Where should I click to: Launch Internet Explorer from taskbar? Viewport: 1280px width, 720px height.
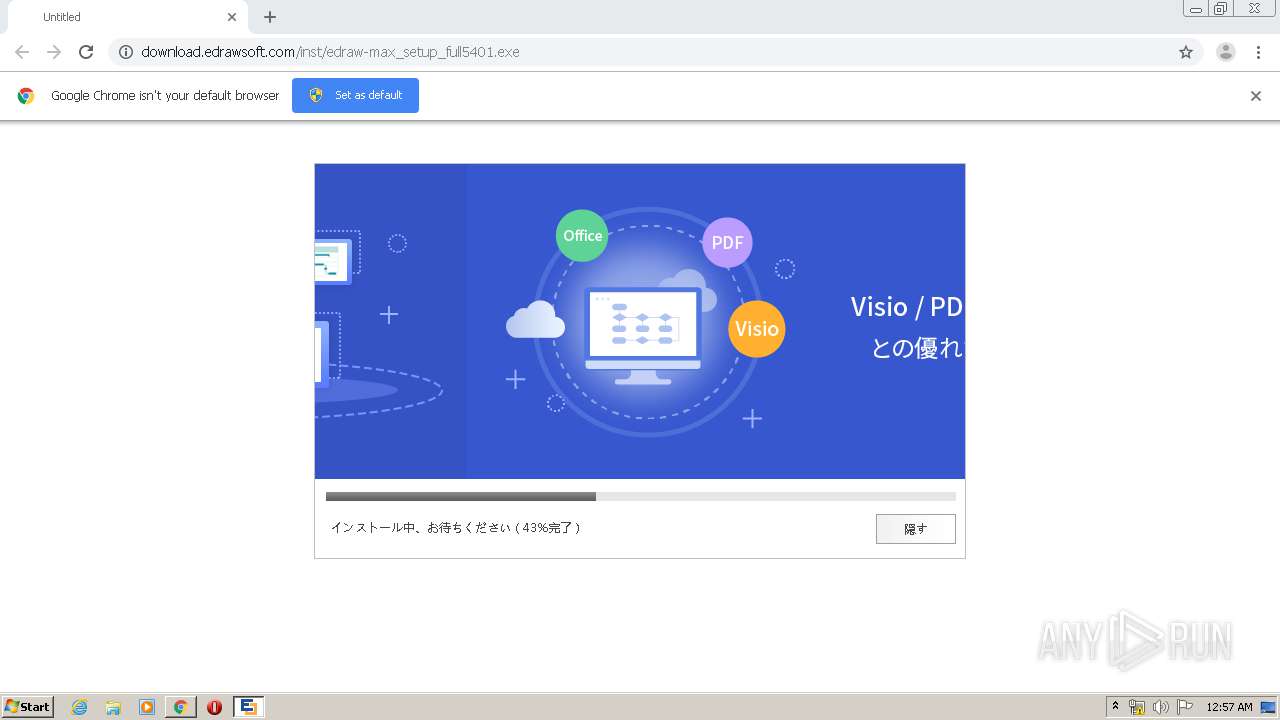tap(80, 707)
